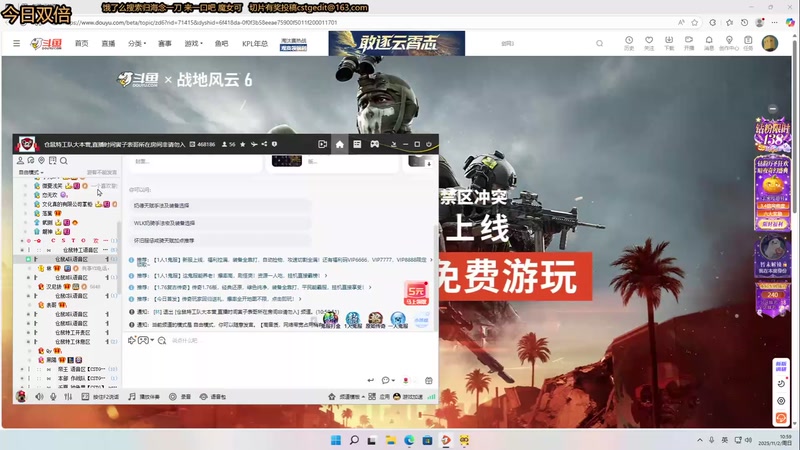Click the airplane icon in chat window header
The height and width of the screenshot is (450, 800).
pos(254,144)
